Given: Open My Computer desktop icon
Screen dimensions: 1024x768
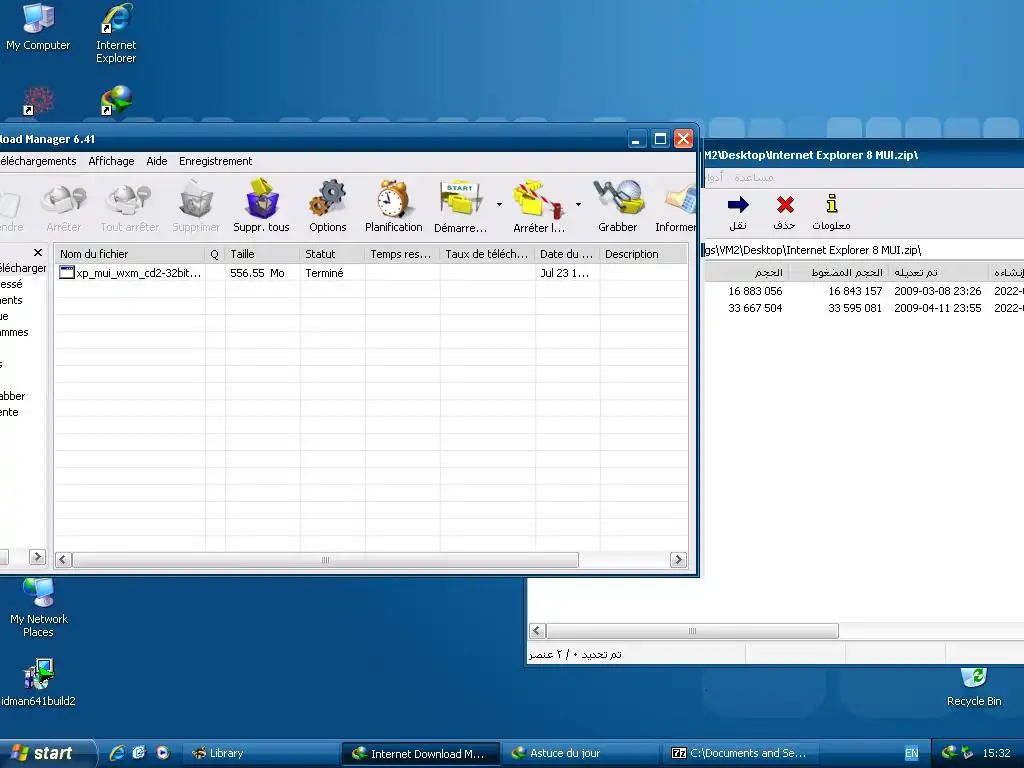Looking at the screenshot, I should (x=38, y=27).
